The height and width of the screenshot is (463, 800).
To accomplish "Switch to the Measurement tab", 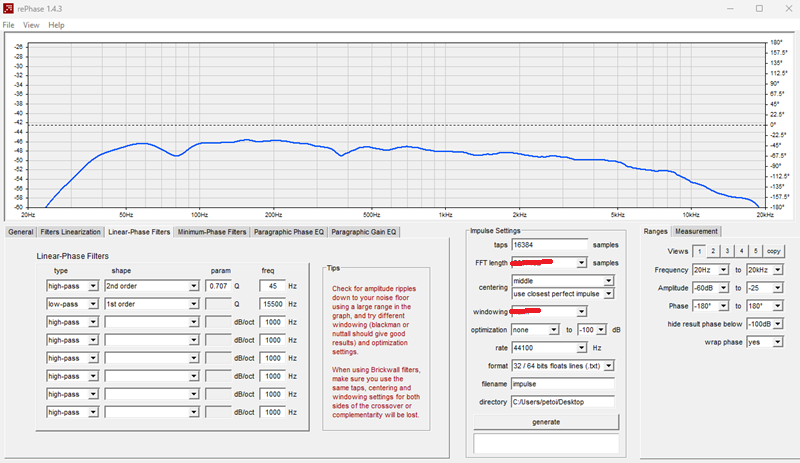I will click(696, 231).
